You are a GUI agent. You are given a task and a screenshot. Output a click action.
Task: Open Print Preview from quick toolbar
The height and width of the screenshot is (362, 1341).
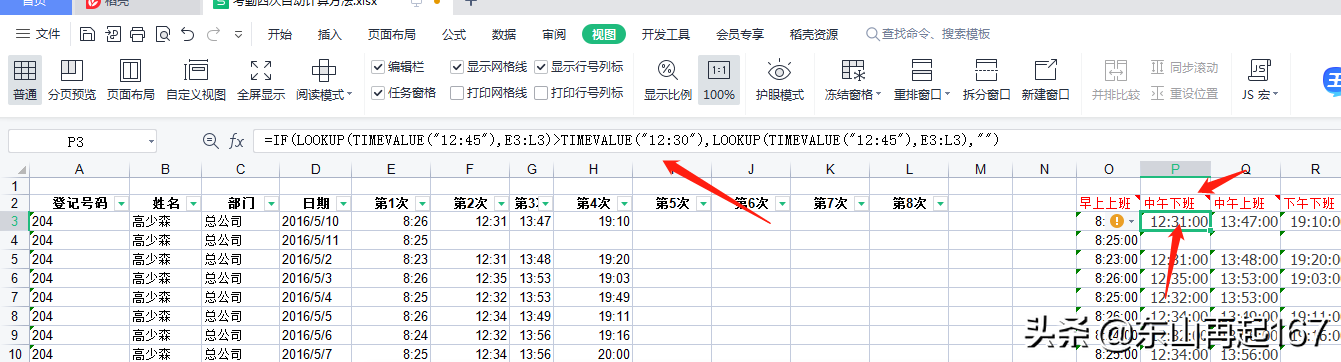(163, 35)
